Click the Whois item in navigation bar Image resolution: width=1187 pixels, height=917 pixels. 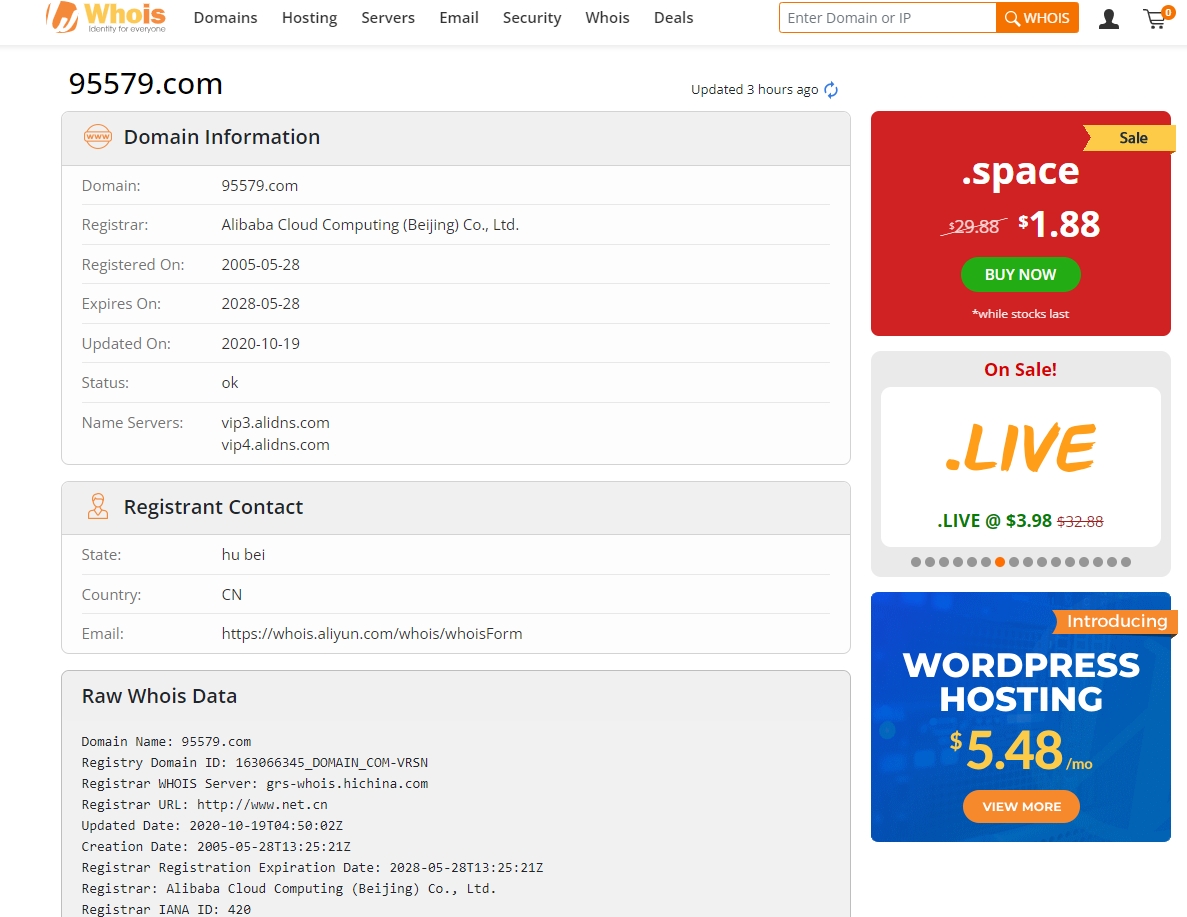(607, 18)
